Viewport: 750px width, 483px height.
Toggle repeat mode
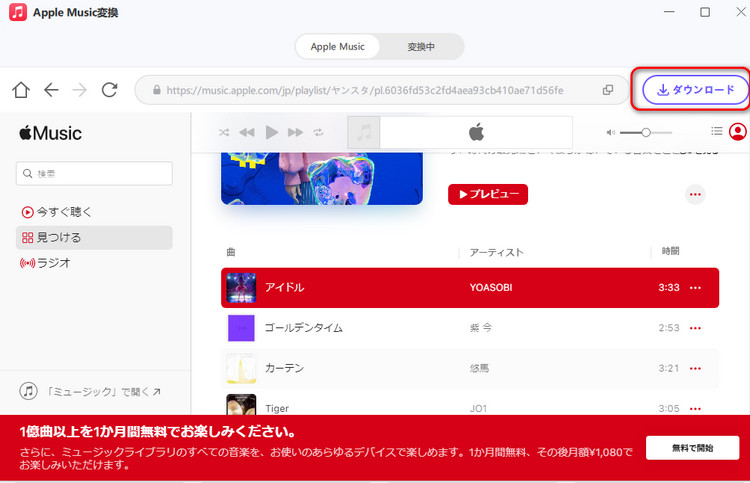pyautogui.click(x=318, y=132)
